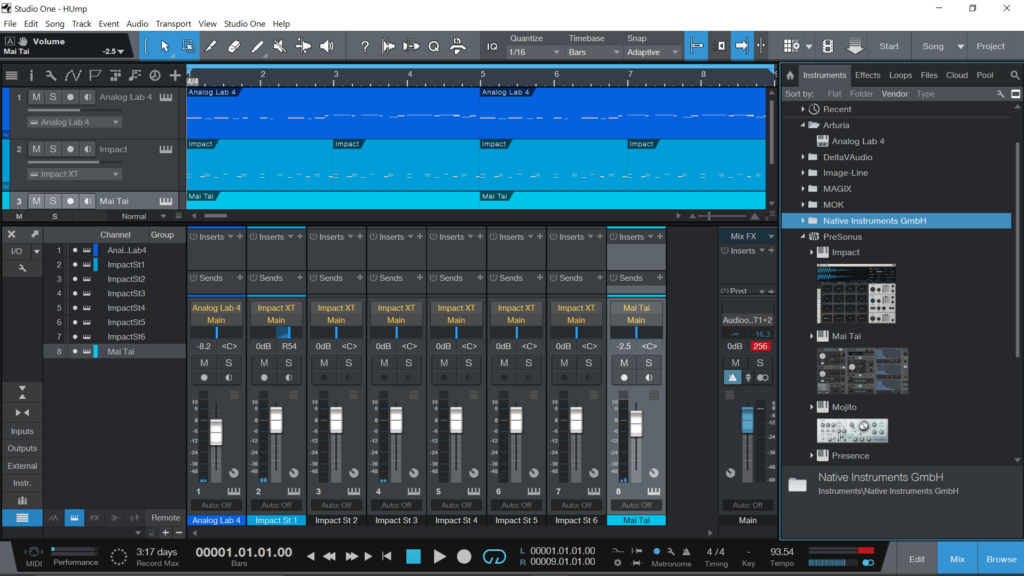The image size is (1024, 576).
Task: Toggle the metronome in transport
Action: pos(656,551)
